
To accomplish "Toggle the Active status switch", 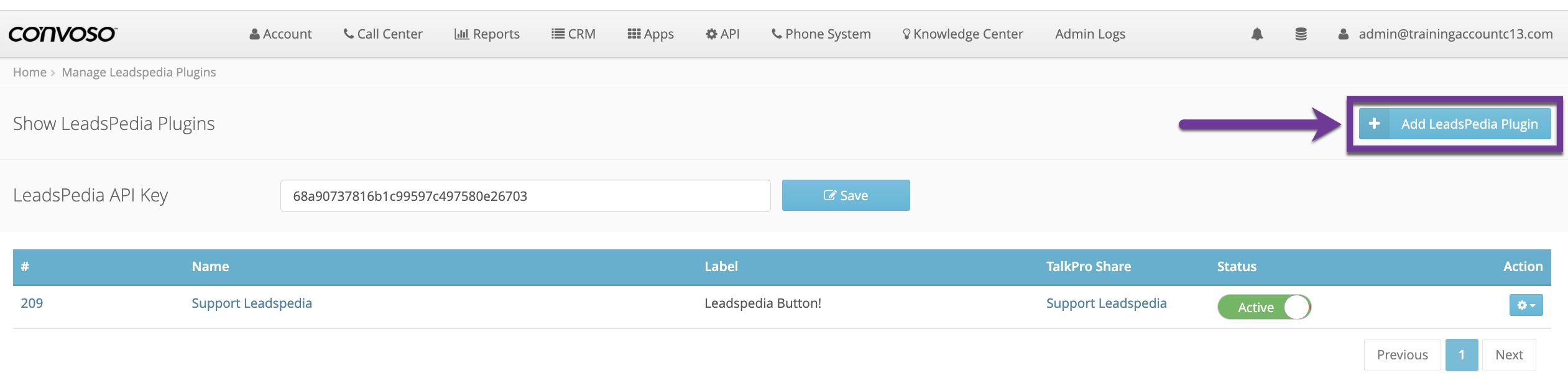I will 1264,307.
